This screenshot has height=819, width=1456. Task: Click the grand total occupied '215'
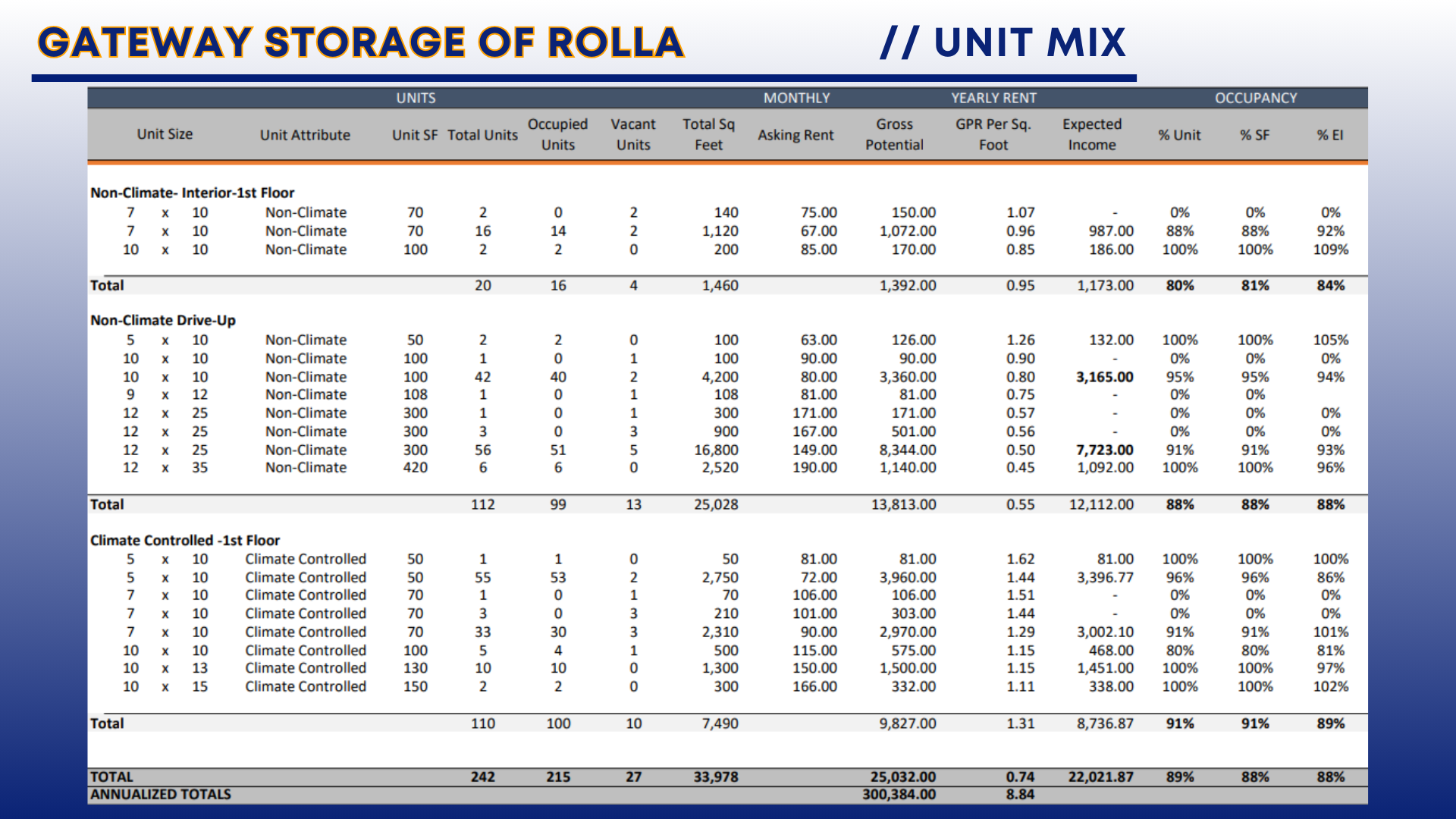[558, 777]
